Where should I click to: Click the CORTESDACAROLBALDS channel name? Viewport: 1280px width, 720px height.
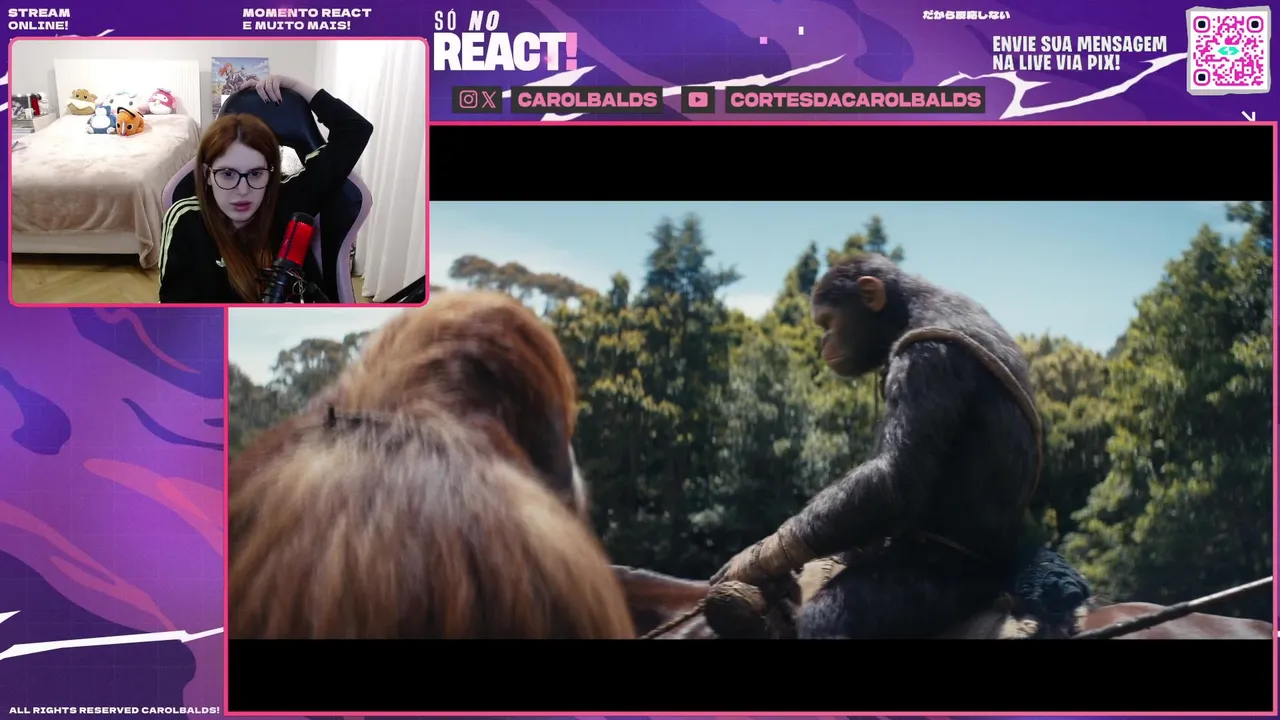click(x=855, y=99)
